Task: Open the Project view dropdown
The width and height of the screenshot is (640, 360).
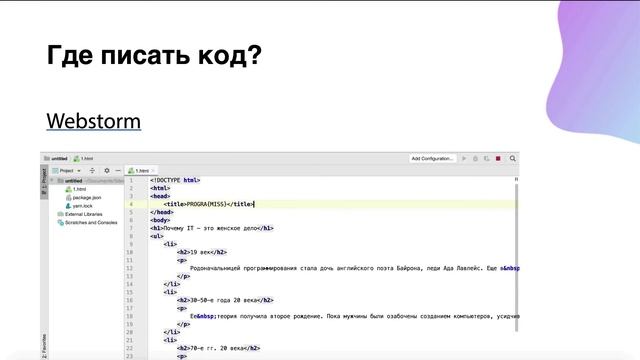Action: coord(67,171)
